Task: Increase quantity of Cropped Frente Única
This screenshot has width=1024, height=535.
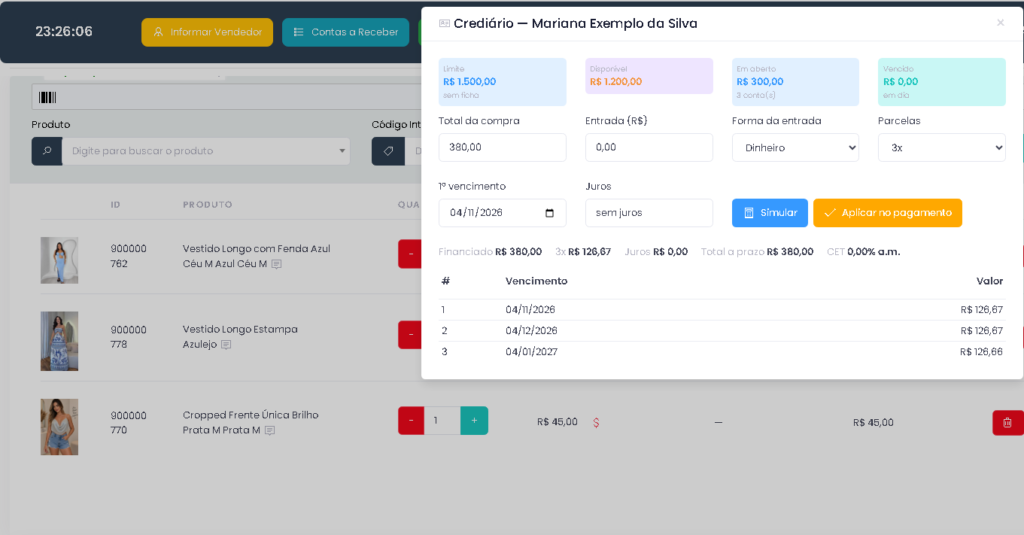Action: 474,421
